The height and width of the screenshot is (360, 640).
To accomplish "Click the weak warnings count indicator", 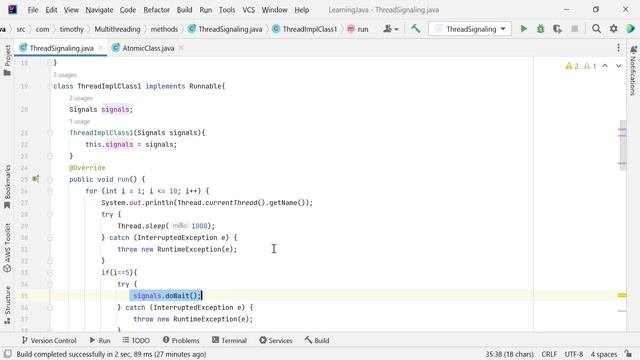I will (590, 66).
